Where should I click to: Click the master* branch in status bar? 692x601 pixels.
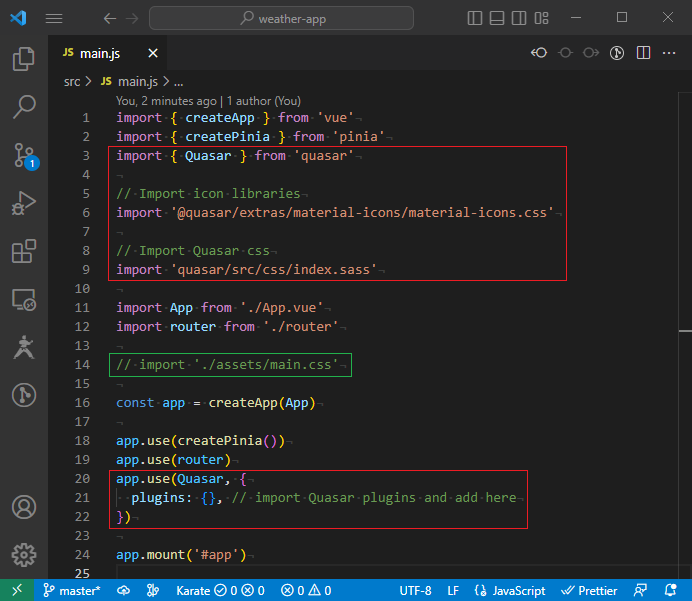pyautogui.click(x=72, y=590)
